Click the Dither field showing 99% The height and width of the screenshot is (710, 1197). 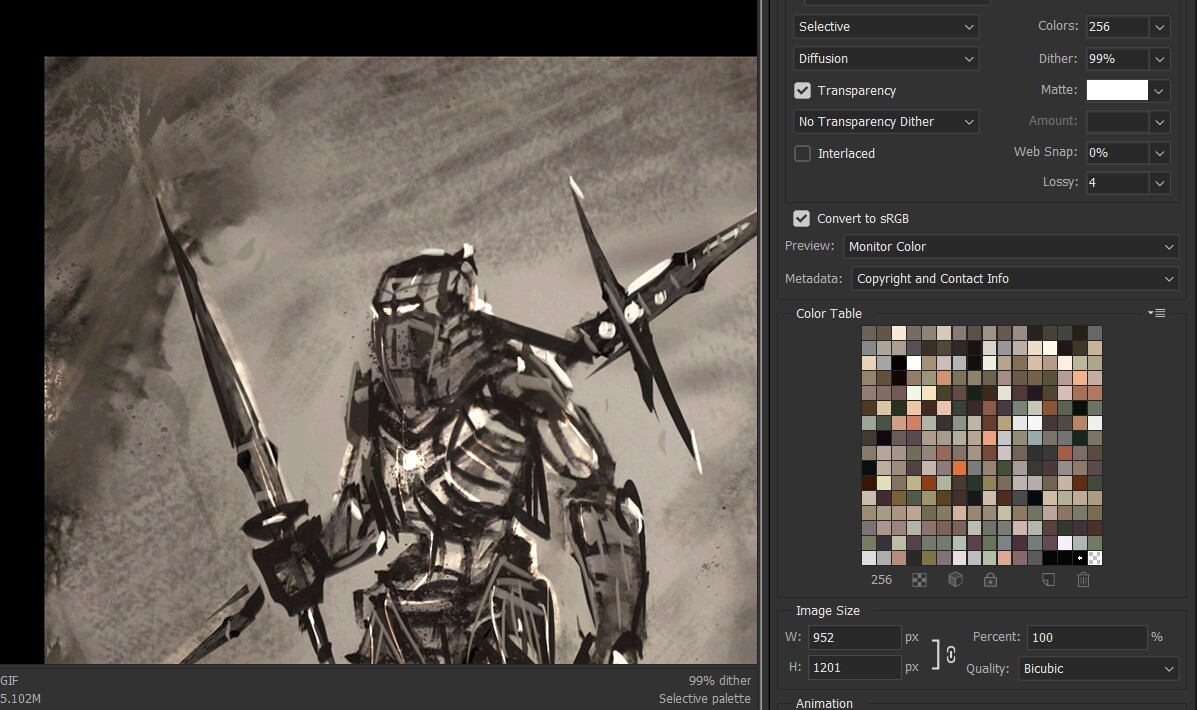[x=1117, y=59]
